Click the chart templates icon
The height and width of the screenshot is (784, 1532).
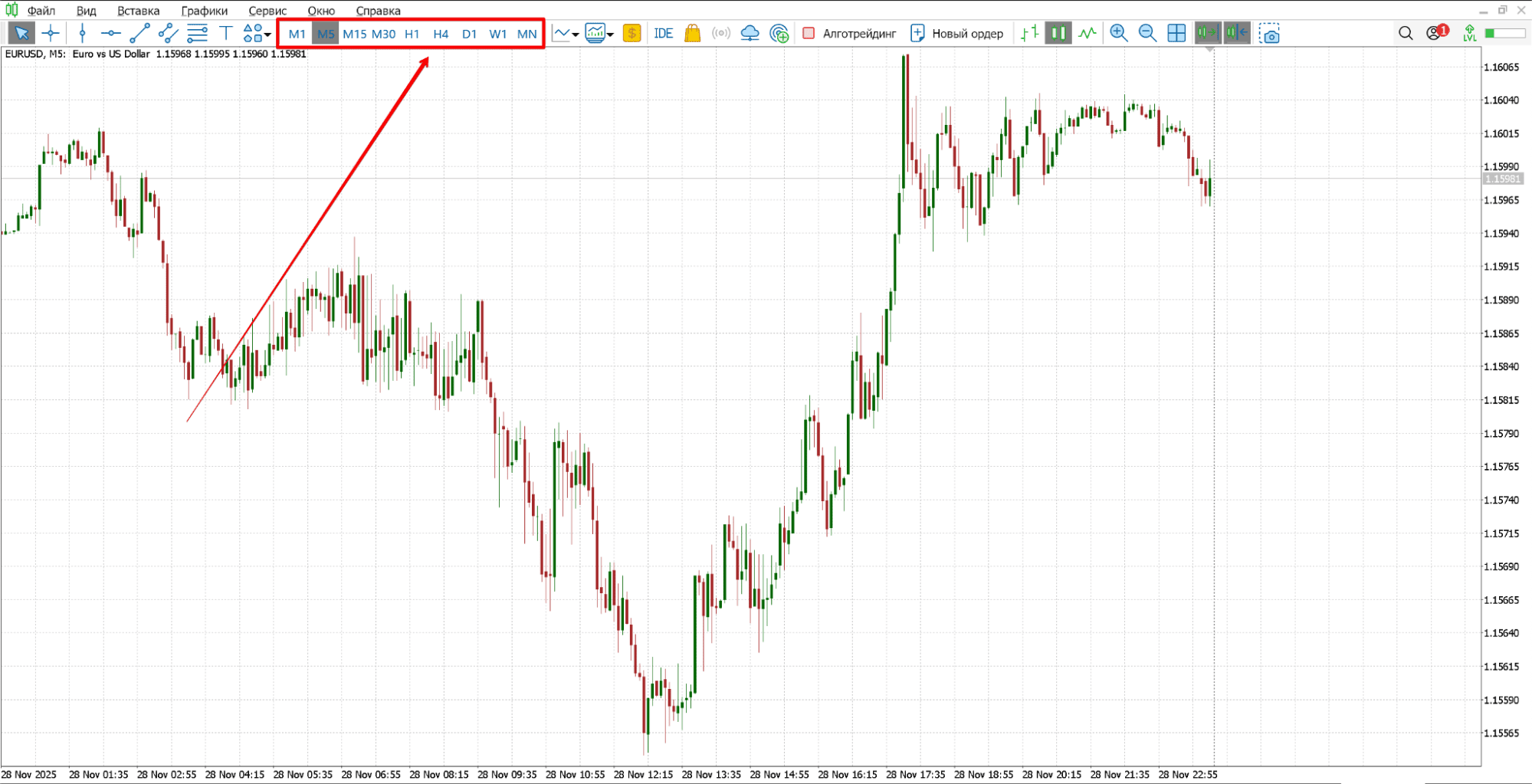pos(595,33)
